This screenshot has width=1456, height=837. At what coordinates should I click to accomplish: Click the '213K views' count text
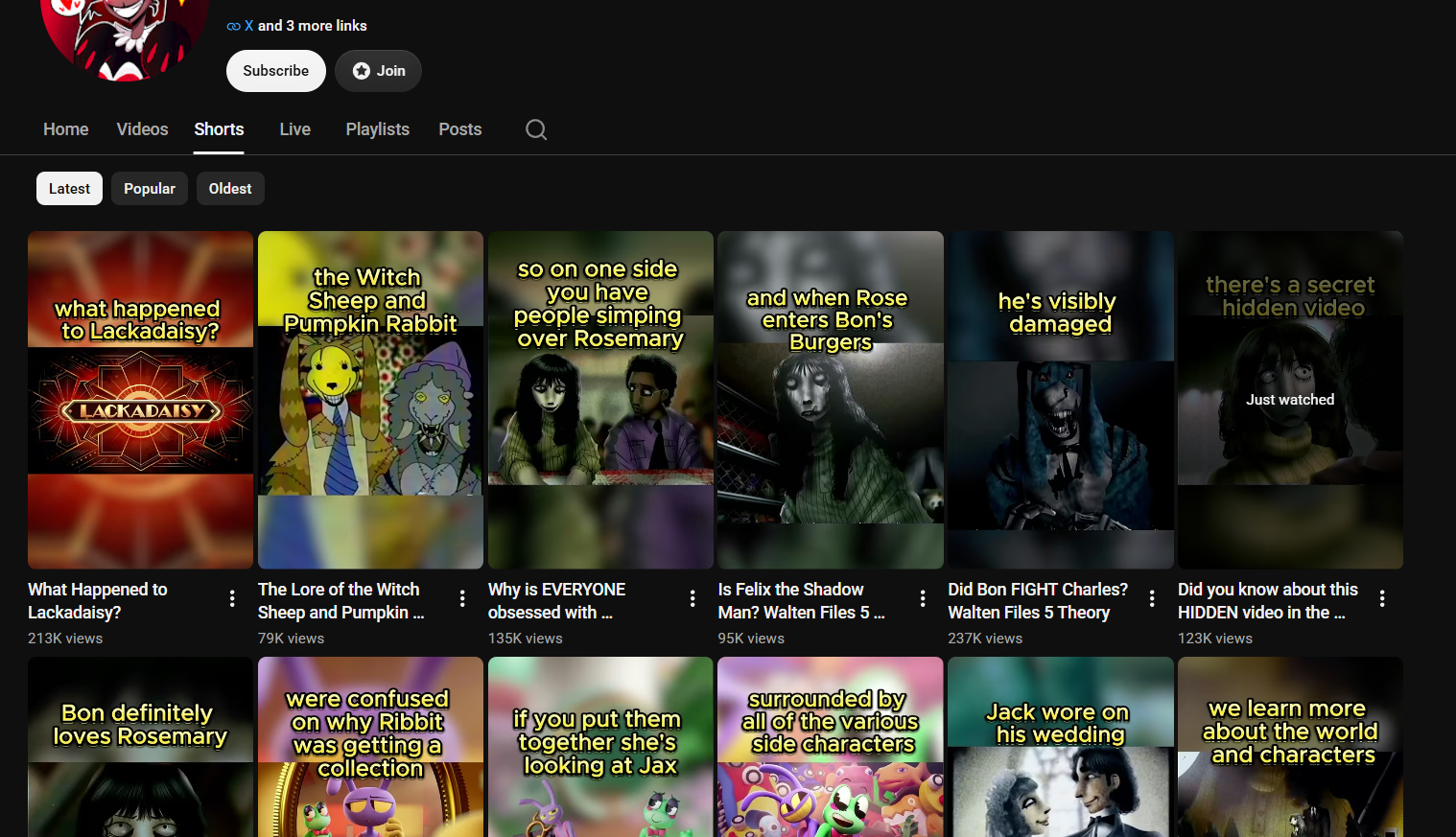click(65, 639)
